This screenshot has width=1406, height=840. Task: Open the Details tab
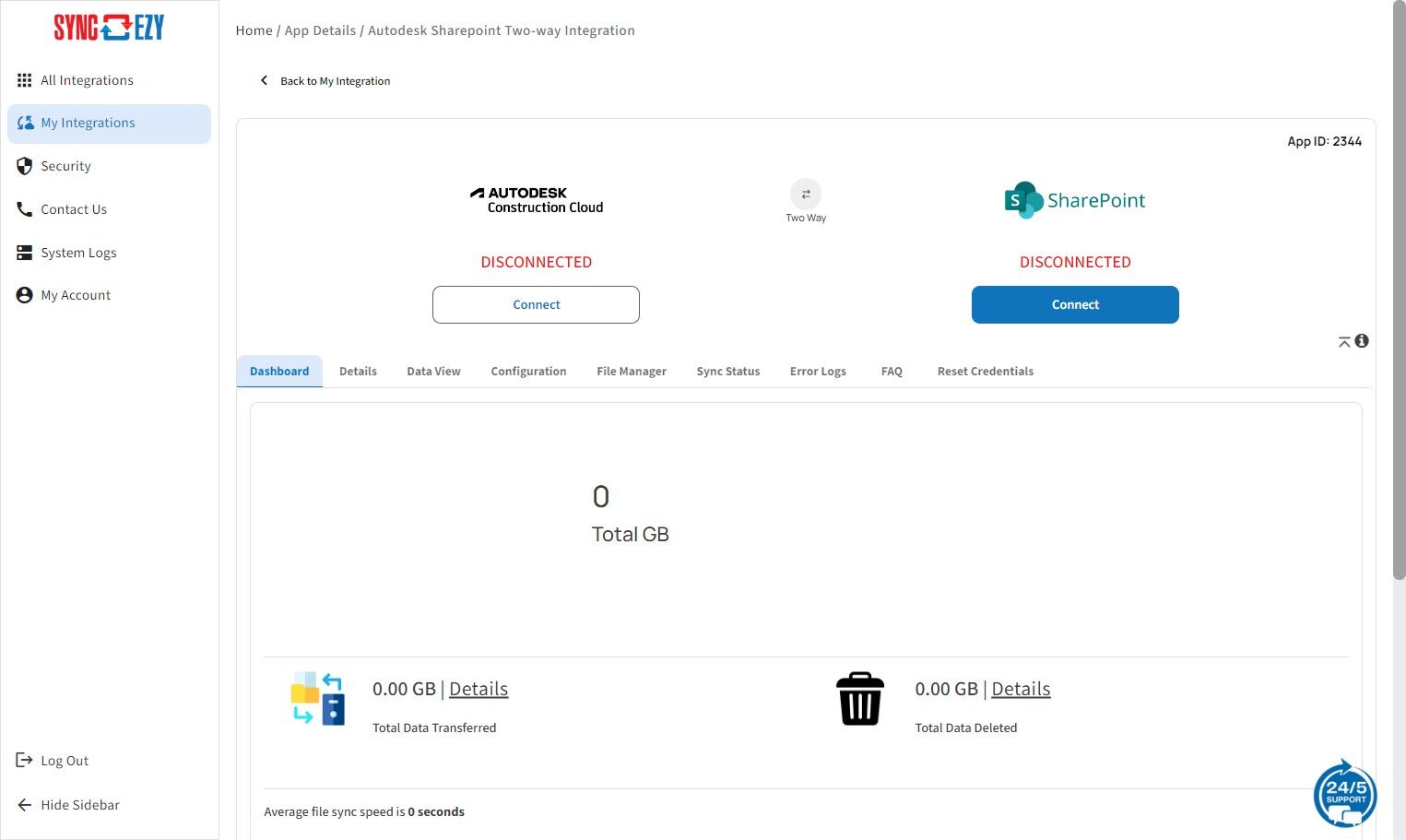point(358,372)
